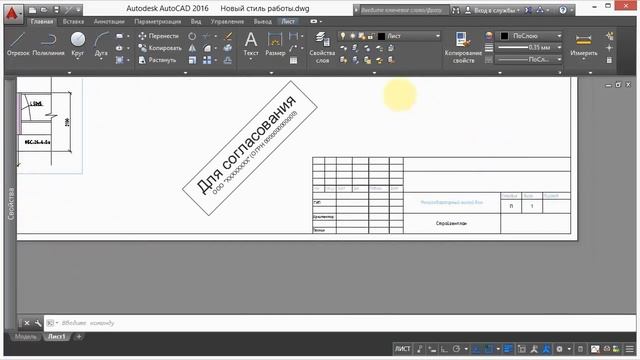Select the Scale tool icon
Image resolution: width=640 pixels, height=360 pixels.
(x=192, y=60)
